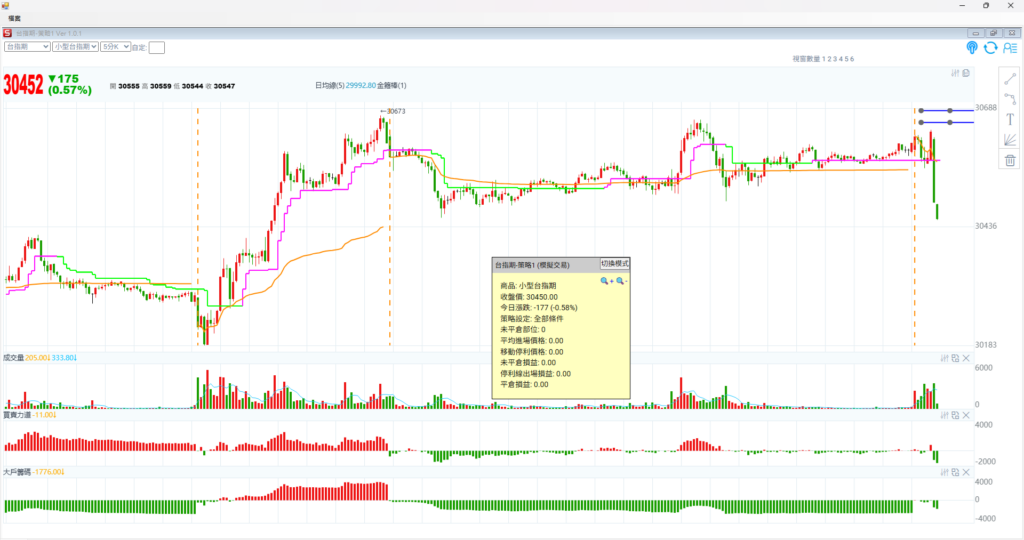Close the 大戶籌碼 indicator panel
Viewport: 1024px width, 540px height.
[x=966, y=471]
